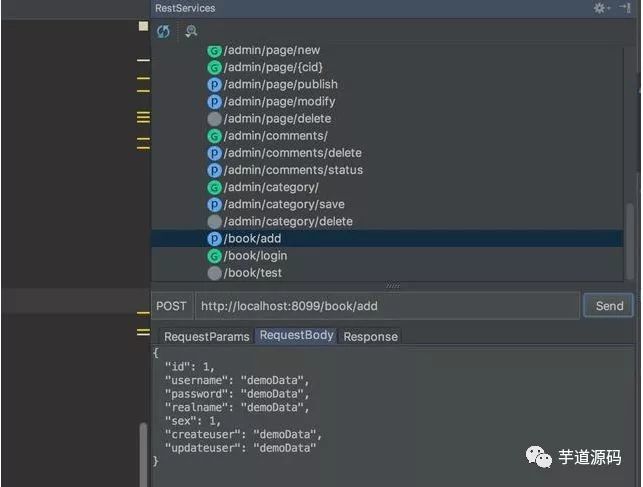Click gray icon beside /book/test

[214, 273]
